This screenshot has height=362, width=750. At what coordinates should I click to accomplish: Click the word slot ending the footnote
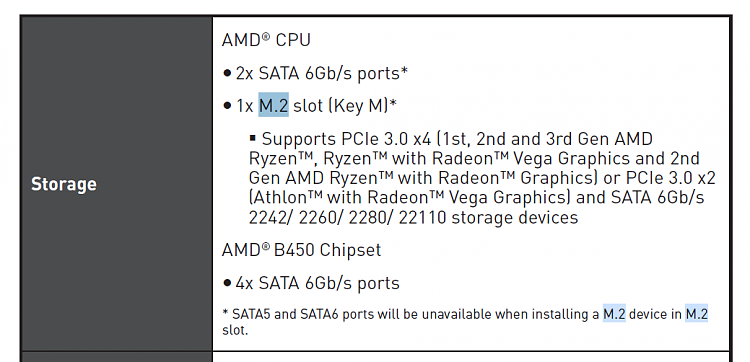click(x=234, y=330)
